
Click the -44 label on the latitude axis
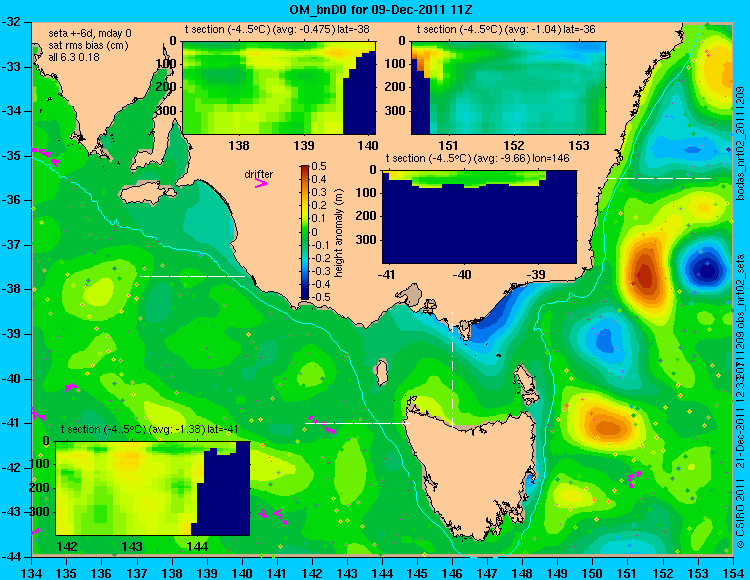pyautogui.click(x=13, y=557)
